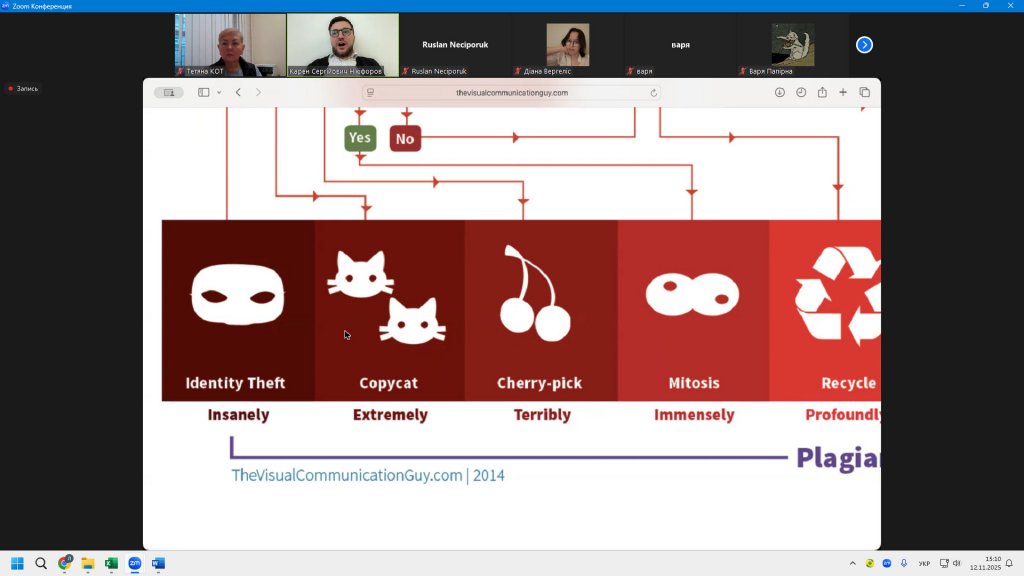The image size is (1024, 576).
Task: Open Excel from the taskbar
Action: [x=111, y=563]
